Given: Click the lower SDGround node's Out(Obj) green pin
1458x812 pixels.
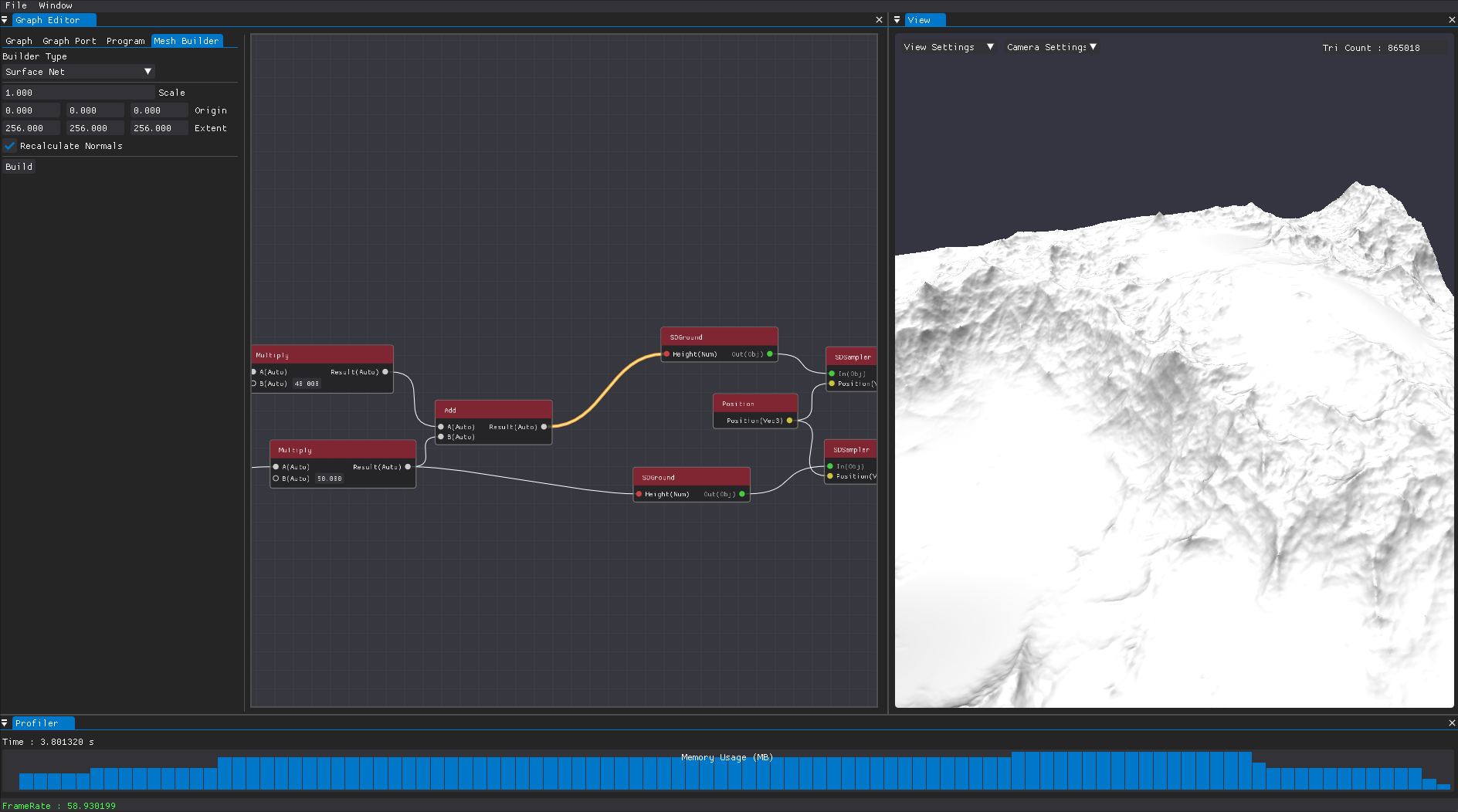Looking at the screenshot, I should pos(742,494).
